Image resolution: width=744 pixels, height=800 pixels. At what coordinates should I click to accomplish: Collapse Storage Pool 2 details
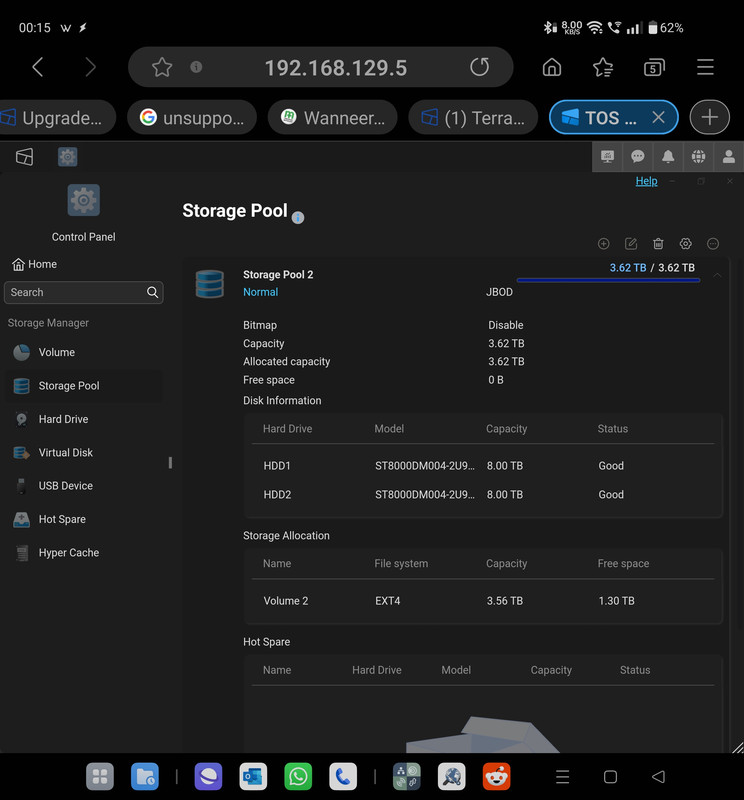[x=717, y=276]
